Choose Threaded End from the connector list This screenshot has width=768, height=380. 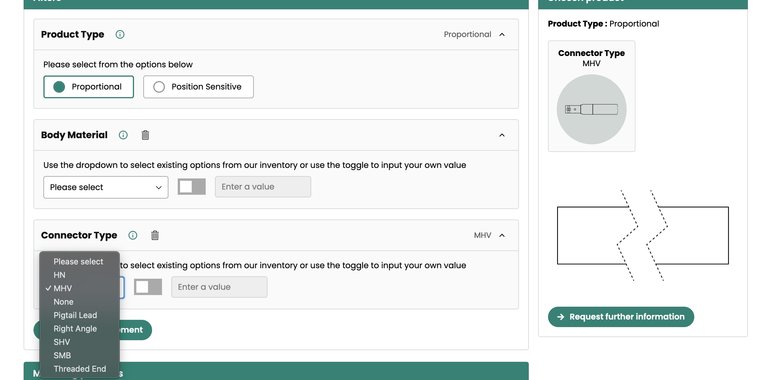(x=79, y=369)
